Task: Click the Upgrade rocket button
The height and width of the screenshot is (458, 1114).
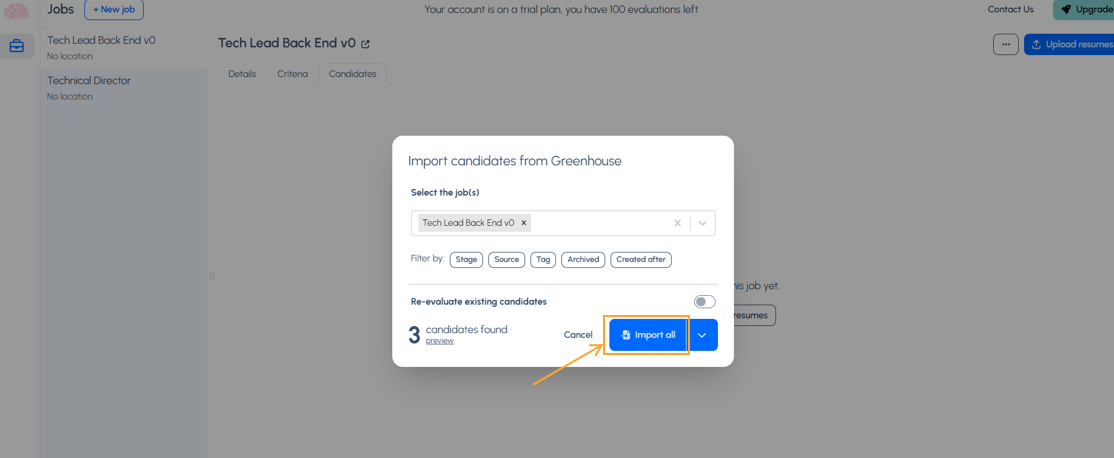Action: (1084, 9)
